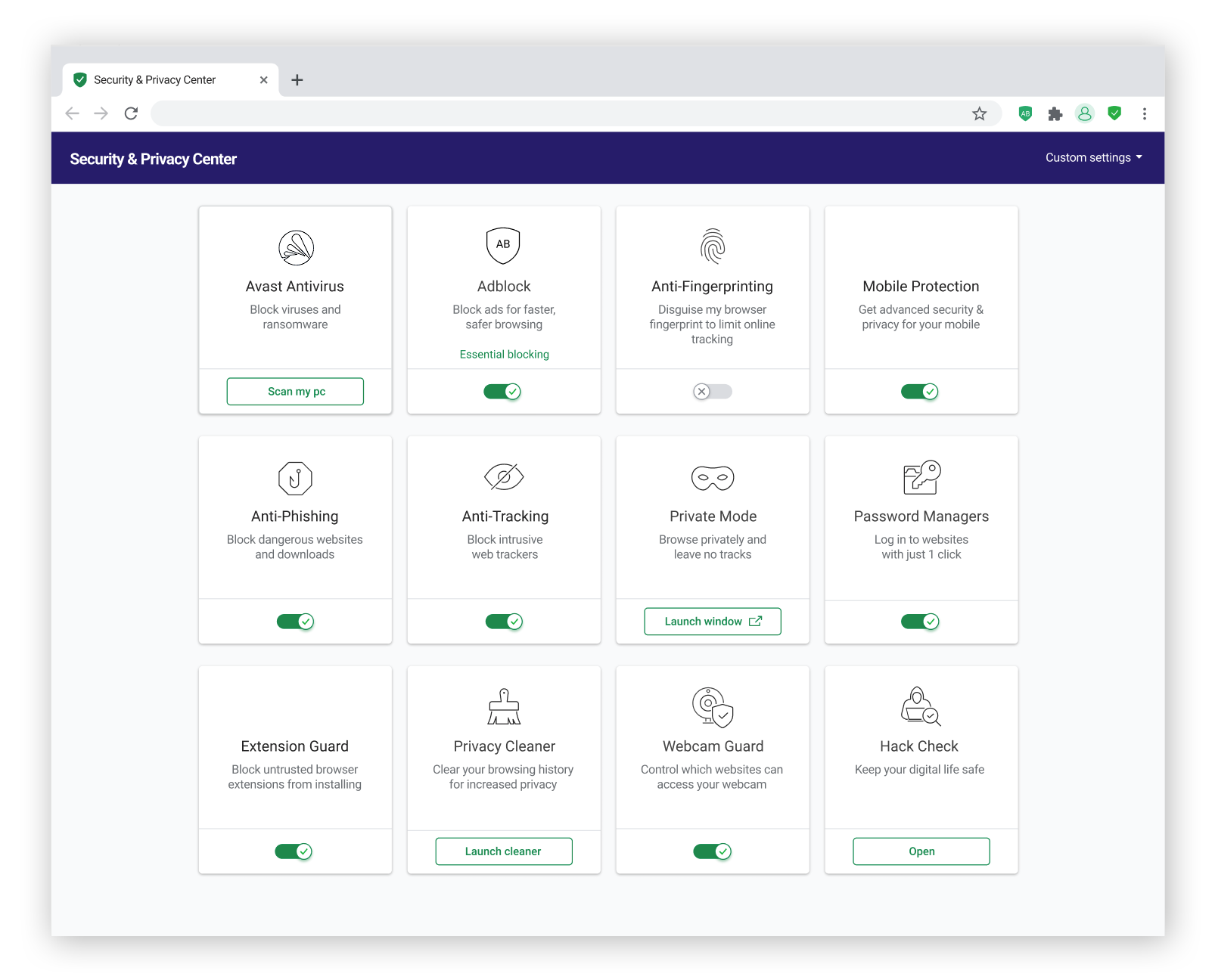Viewport: 1215px width, 980px height.
Task: Switch off the Anti-Phishing toggle
Action: click(295, 622)
